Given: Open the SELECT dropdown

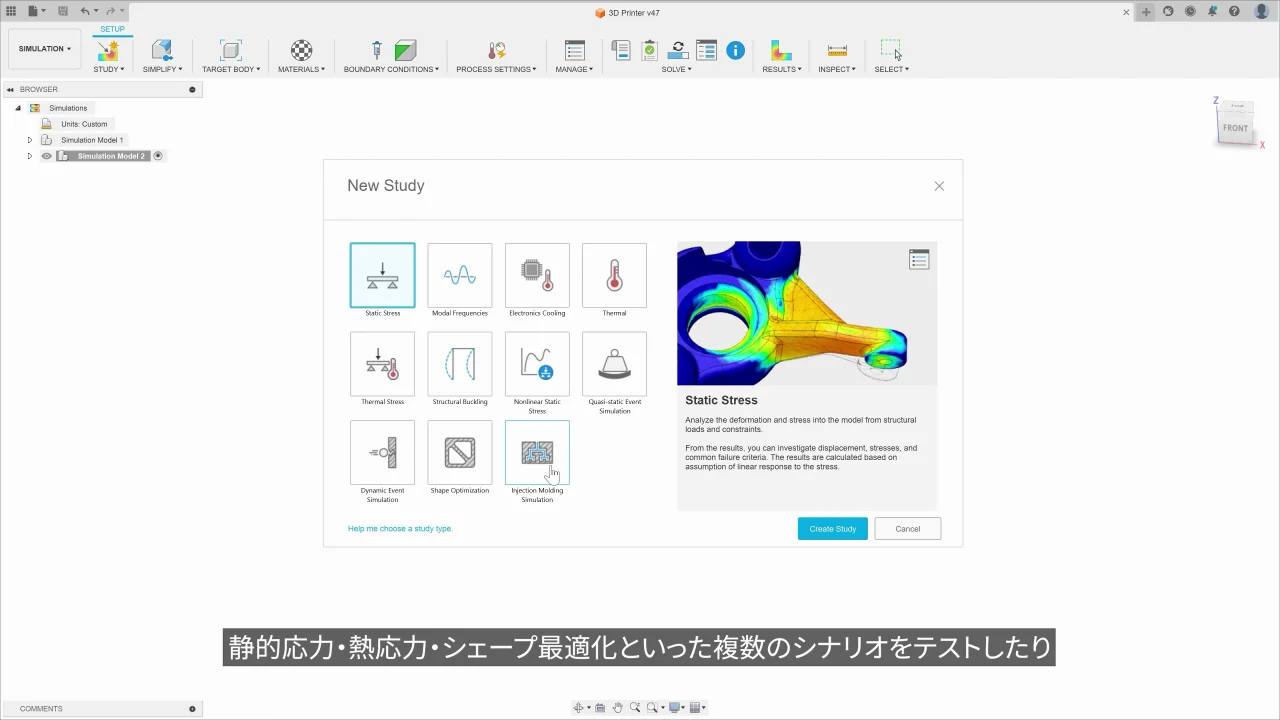Looking at the screenshot, I should point(891,69).
